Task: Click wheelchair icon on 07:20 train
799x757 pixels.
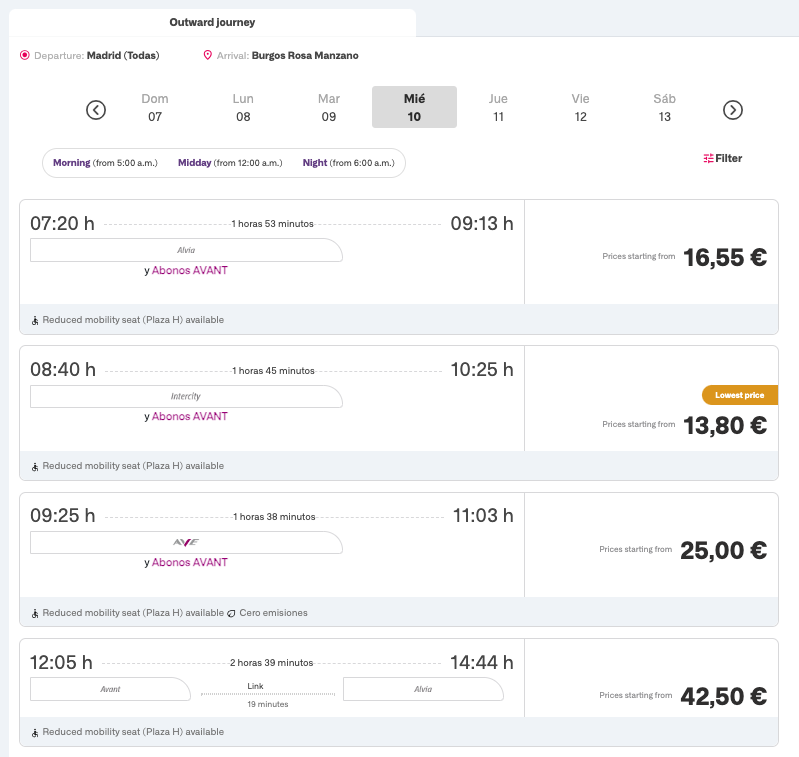Action: [35, 321]
